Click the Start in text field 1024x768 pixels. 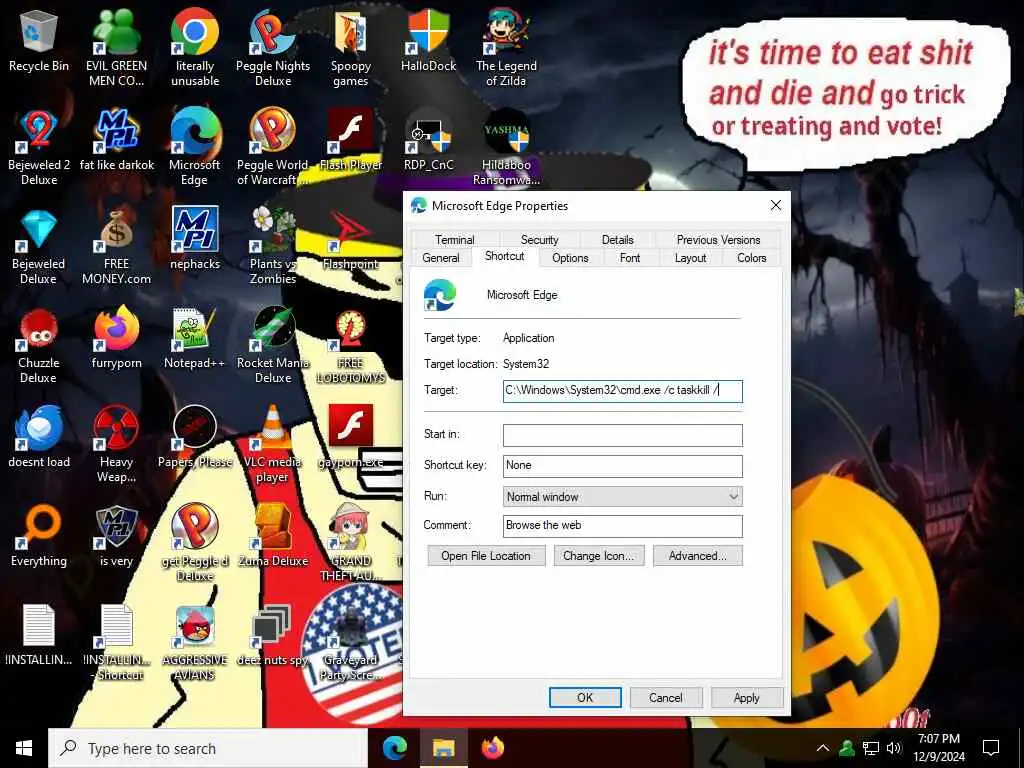[x=622, y=435]
